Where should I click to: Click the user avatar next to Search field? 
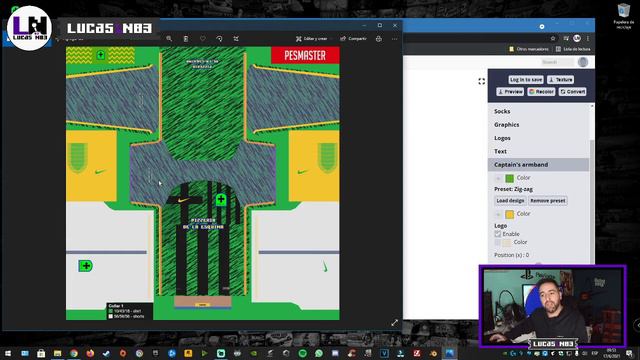click(583, 62)
